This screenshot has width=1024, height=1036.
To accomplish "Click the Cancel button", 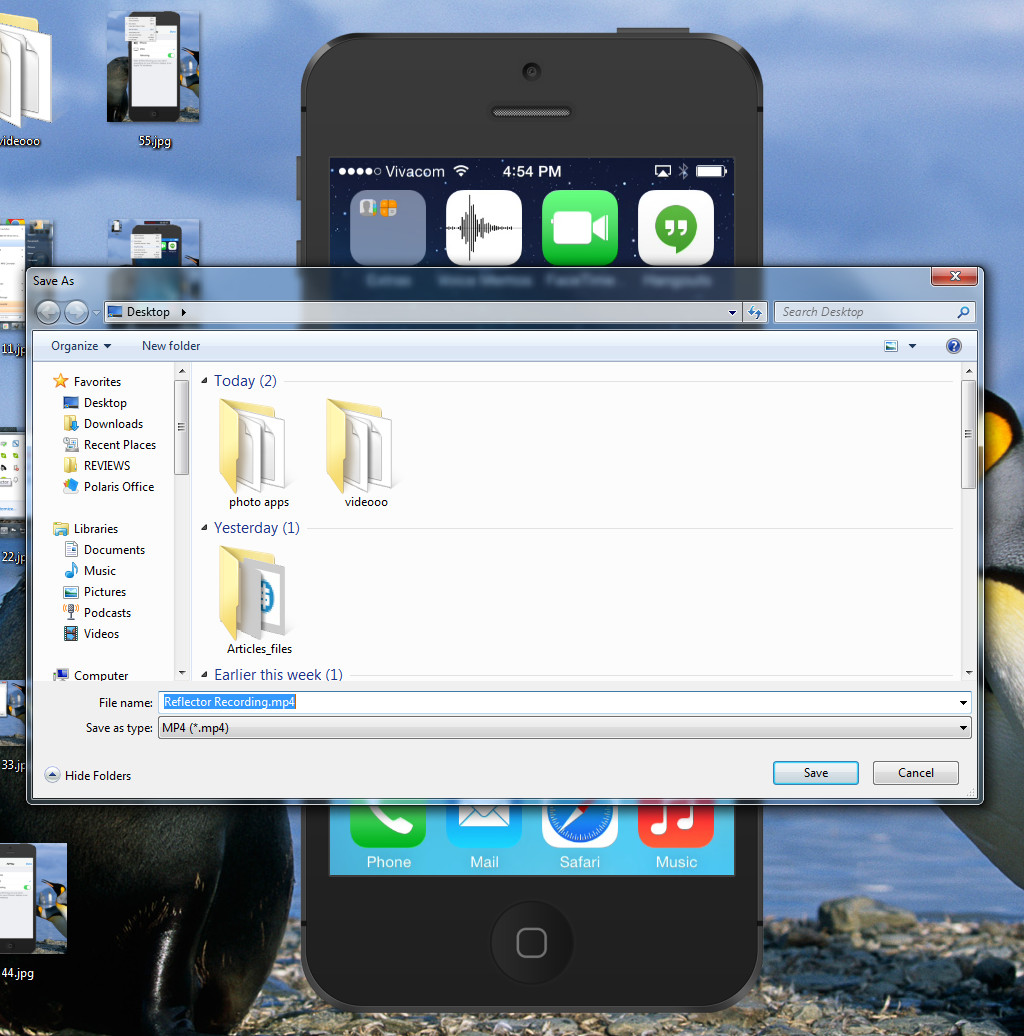I will (x=915, y=773).
